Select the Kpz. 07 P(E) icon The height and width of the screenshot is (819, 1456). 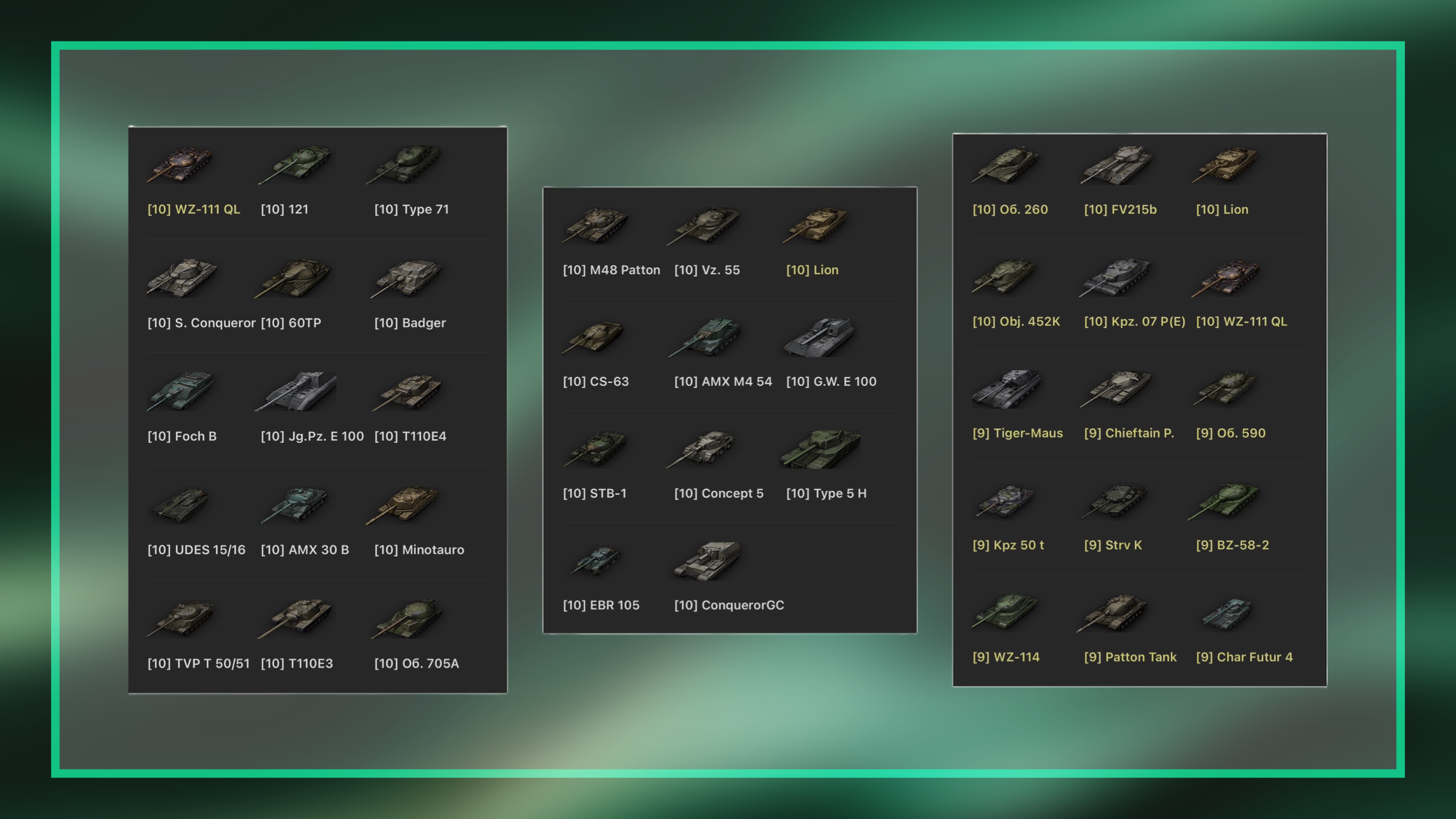[x=1116, y=277]
